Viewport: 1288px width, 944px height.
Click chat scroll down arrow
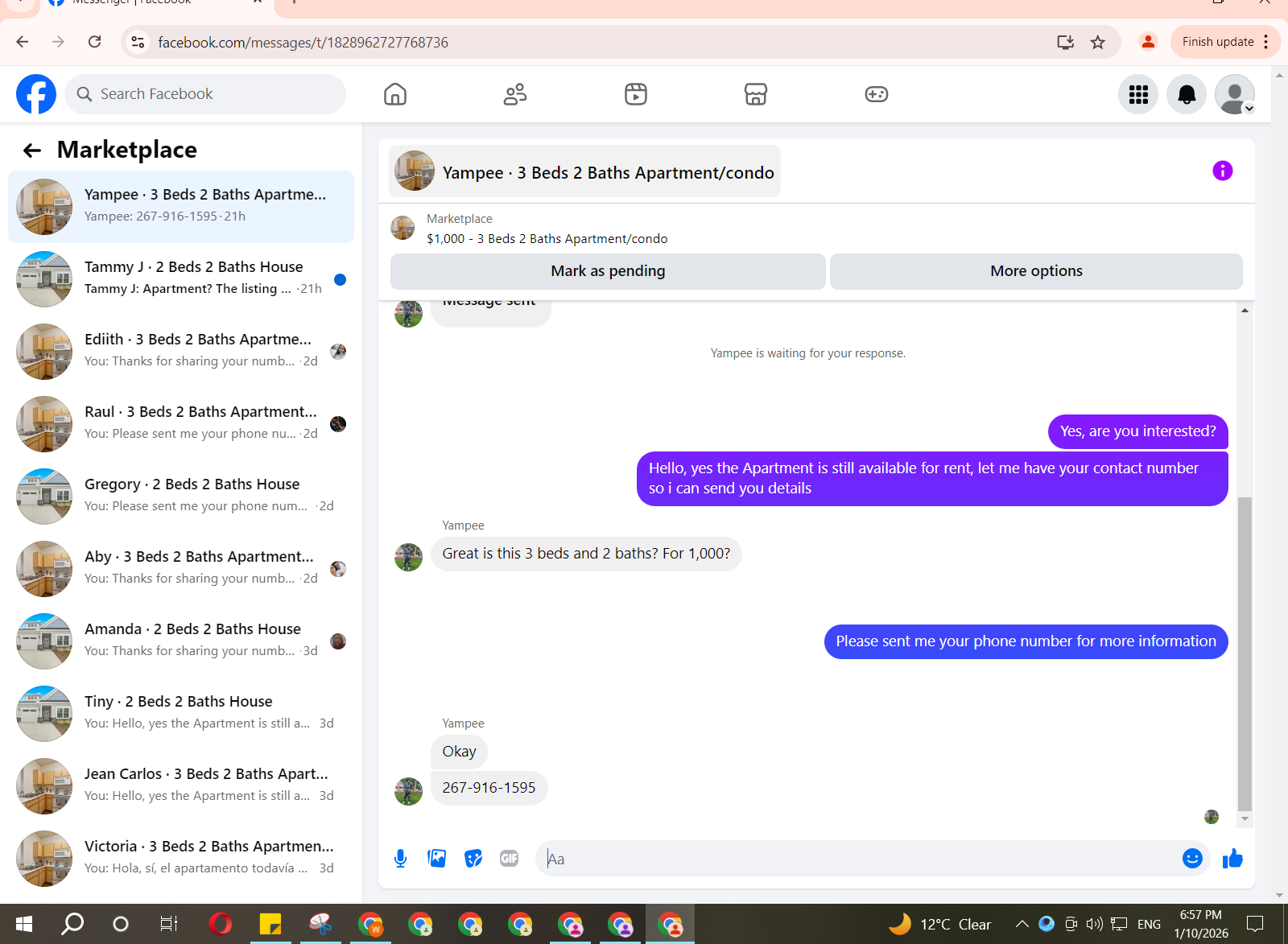[1245, 818]
